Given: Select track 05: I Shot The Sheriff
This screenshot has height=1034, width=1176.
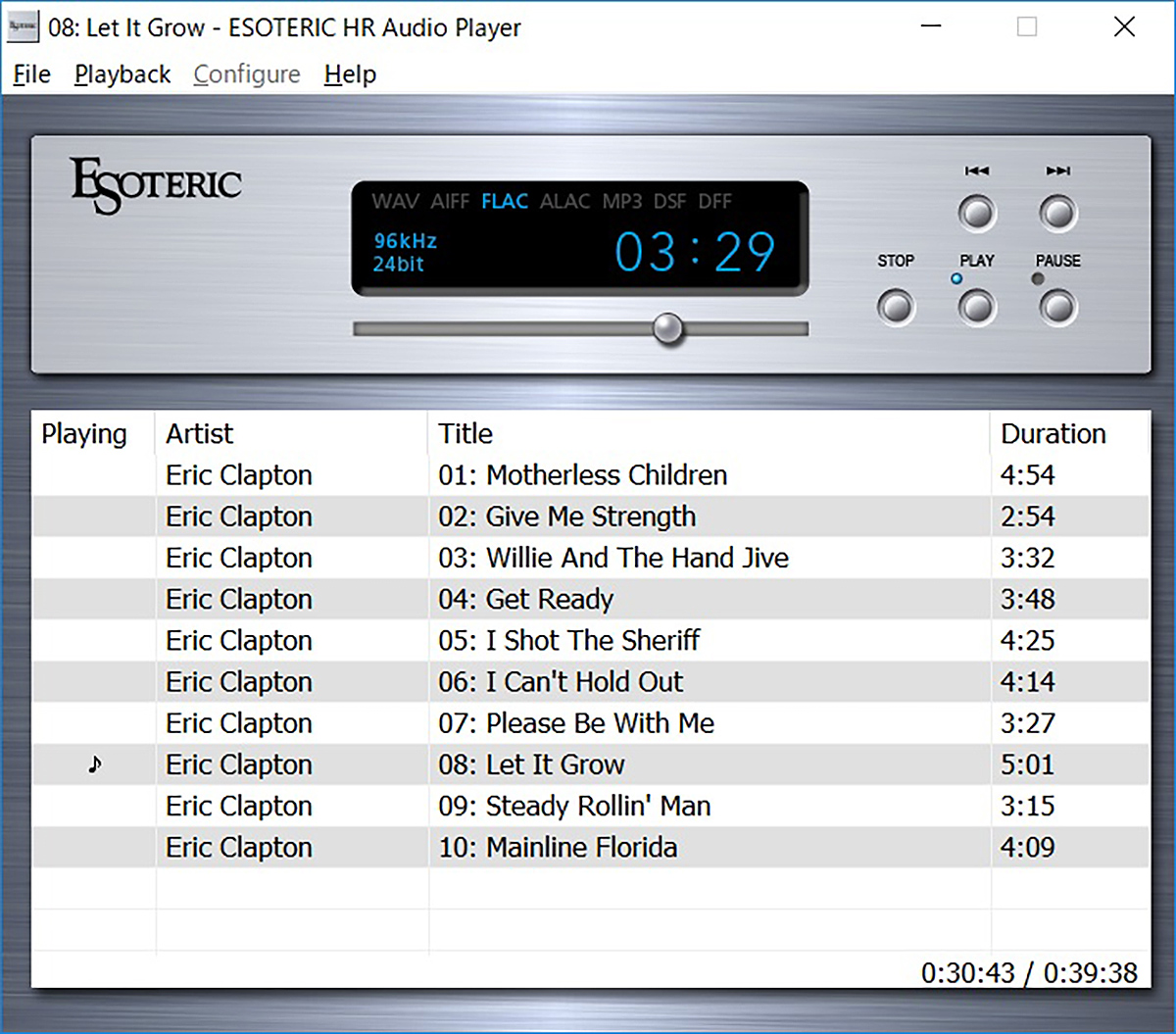Looking at the screenshot, I should pos(591,640).
